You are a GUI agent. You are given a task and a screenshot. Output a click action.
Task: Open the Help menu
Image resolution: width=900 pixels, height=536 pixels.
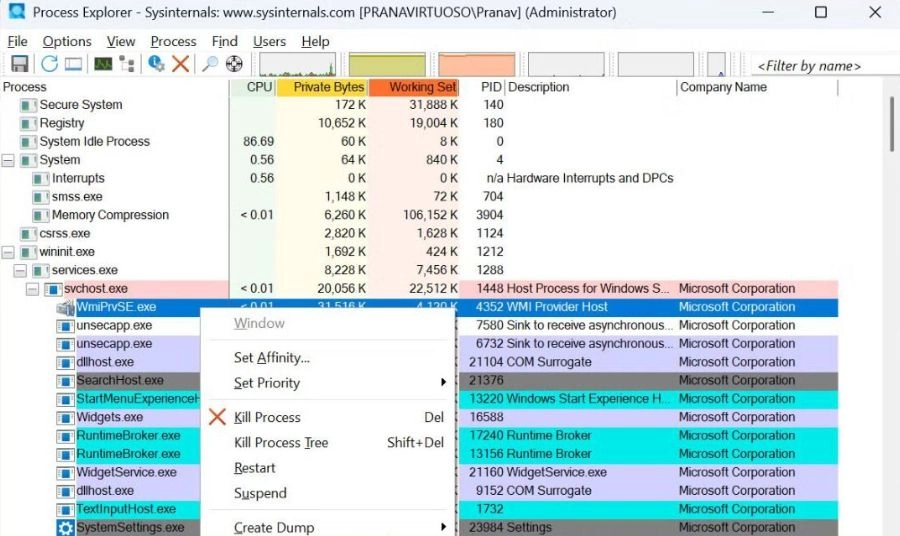pyautogui.click(x=315, y=41)
